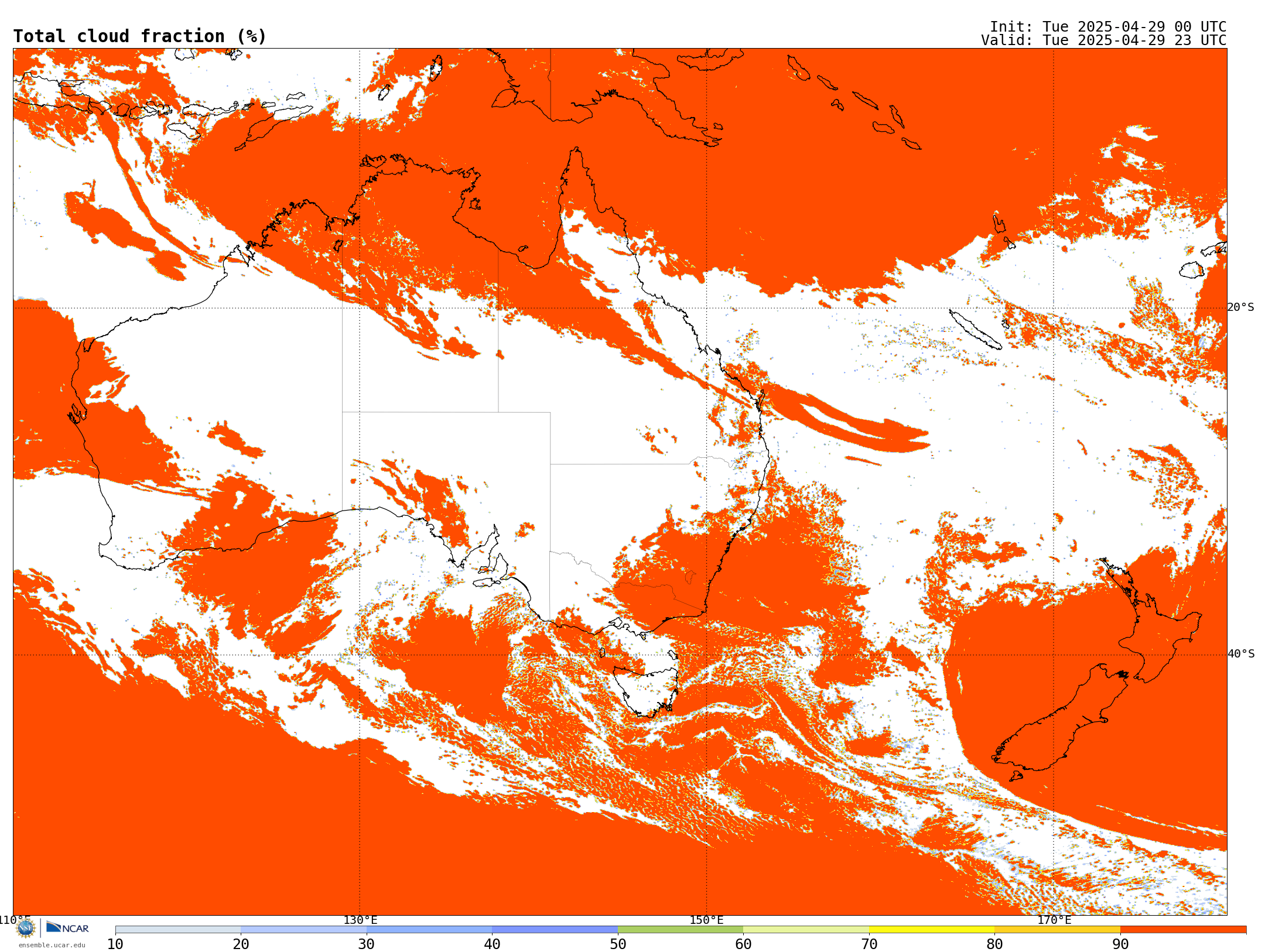Viewport: 1265px width, 952px height.
Task: Click the colorbar label '30'
Action: 367,944
